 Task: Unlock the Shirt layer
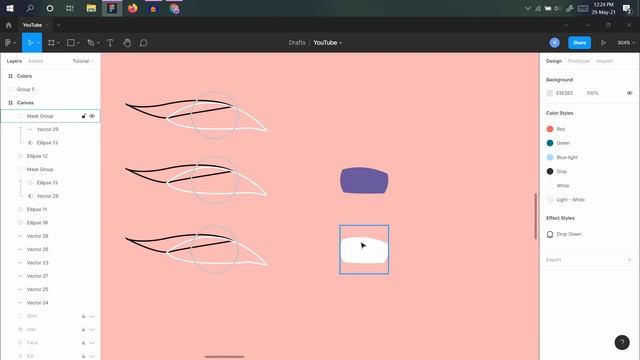click(83, 316)
